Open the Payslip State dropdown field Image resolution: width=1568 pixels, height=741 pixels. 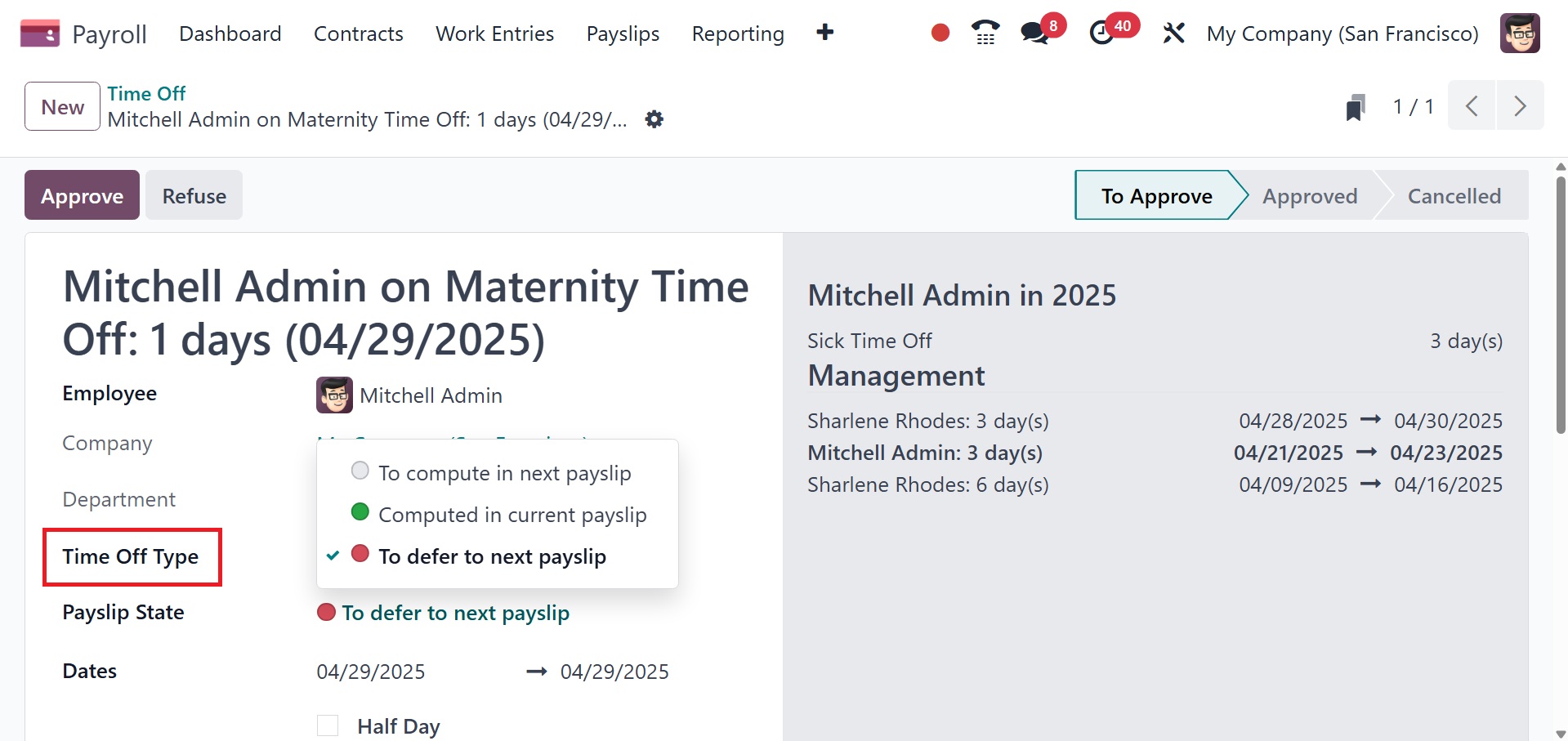454,613
